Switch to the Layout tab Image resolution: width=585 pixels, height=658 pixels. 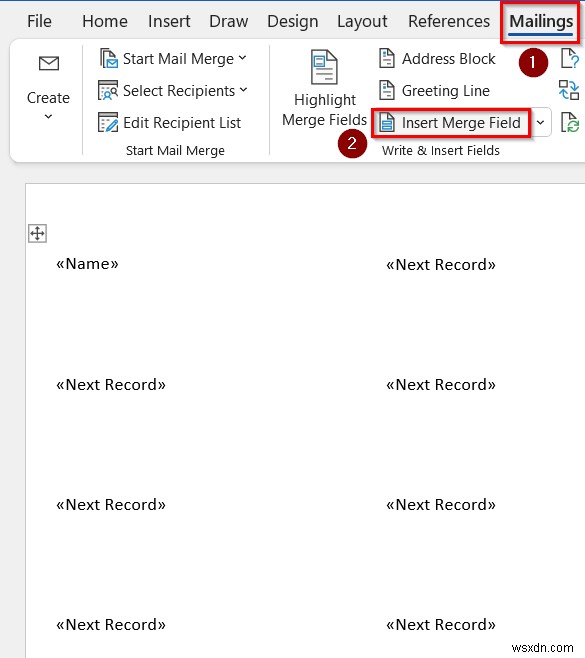click(362, 21)
